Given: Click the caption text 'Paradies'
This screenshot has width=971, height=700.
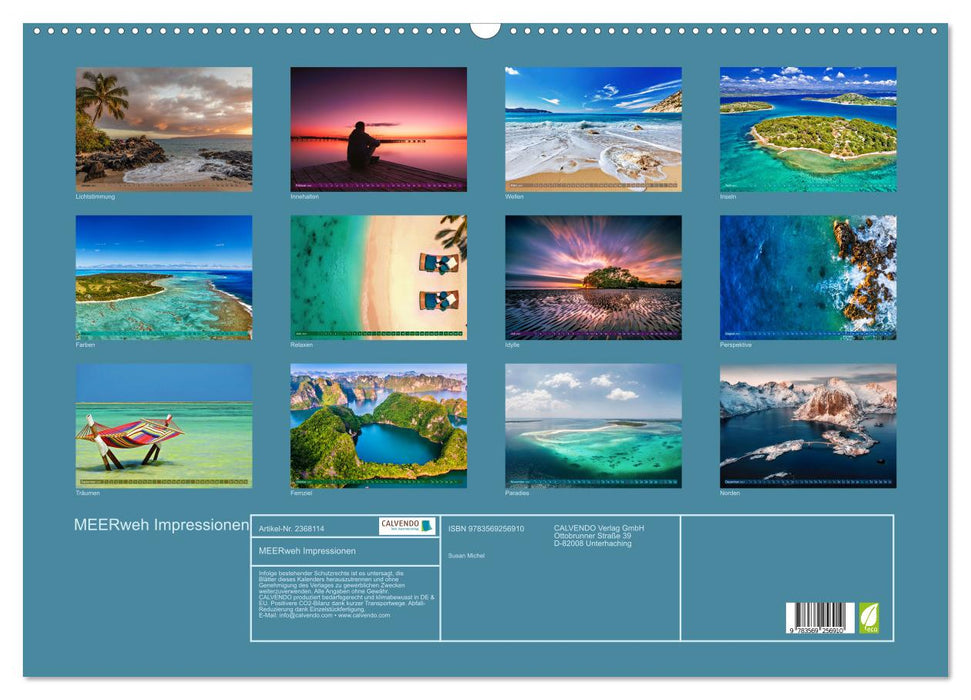Looking at the screenshot, I should (x=517, y=493).
